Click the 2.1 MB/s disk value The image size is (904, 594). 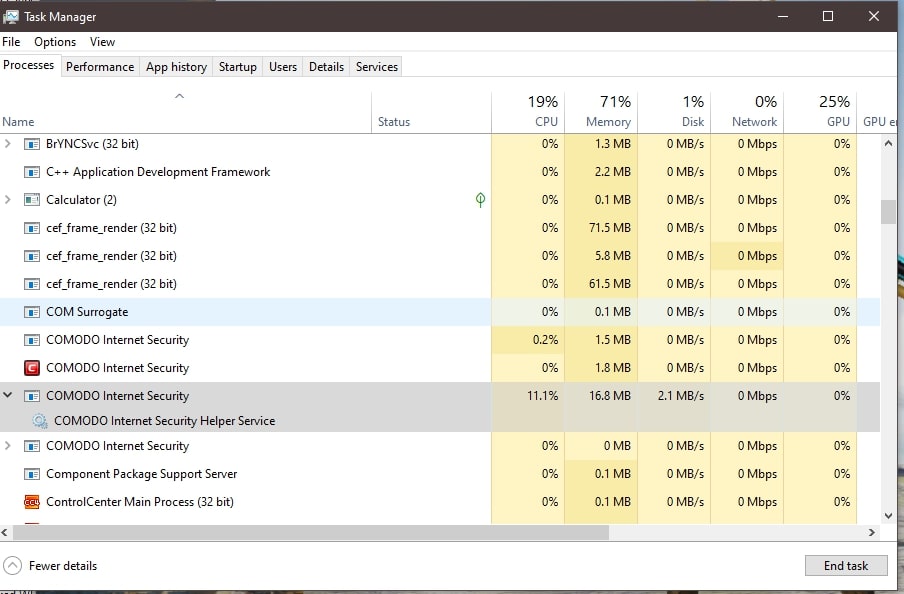681,396
